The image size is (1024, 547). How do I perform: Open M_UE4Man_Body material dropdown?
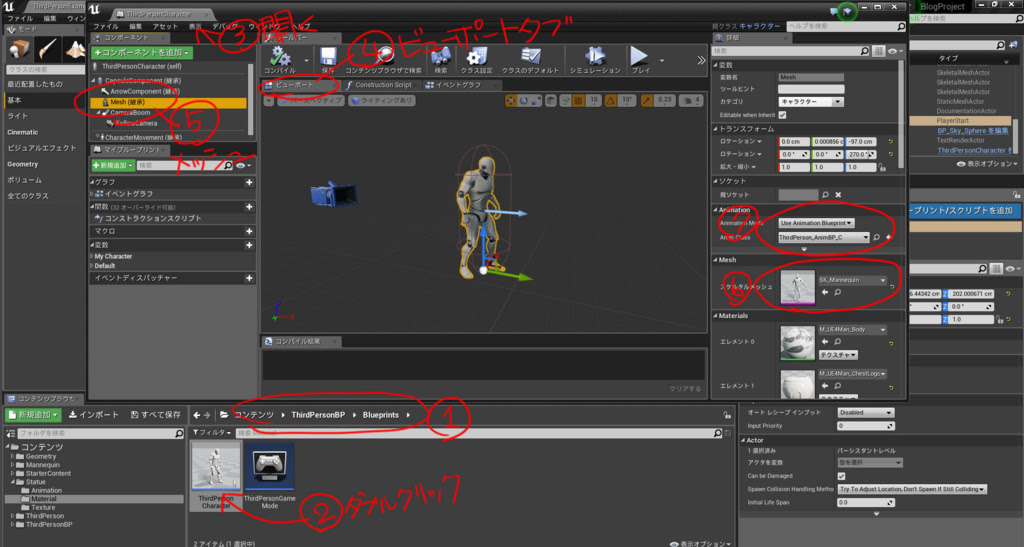(852, 330)
